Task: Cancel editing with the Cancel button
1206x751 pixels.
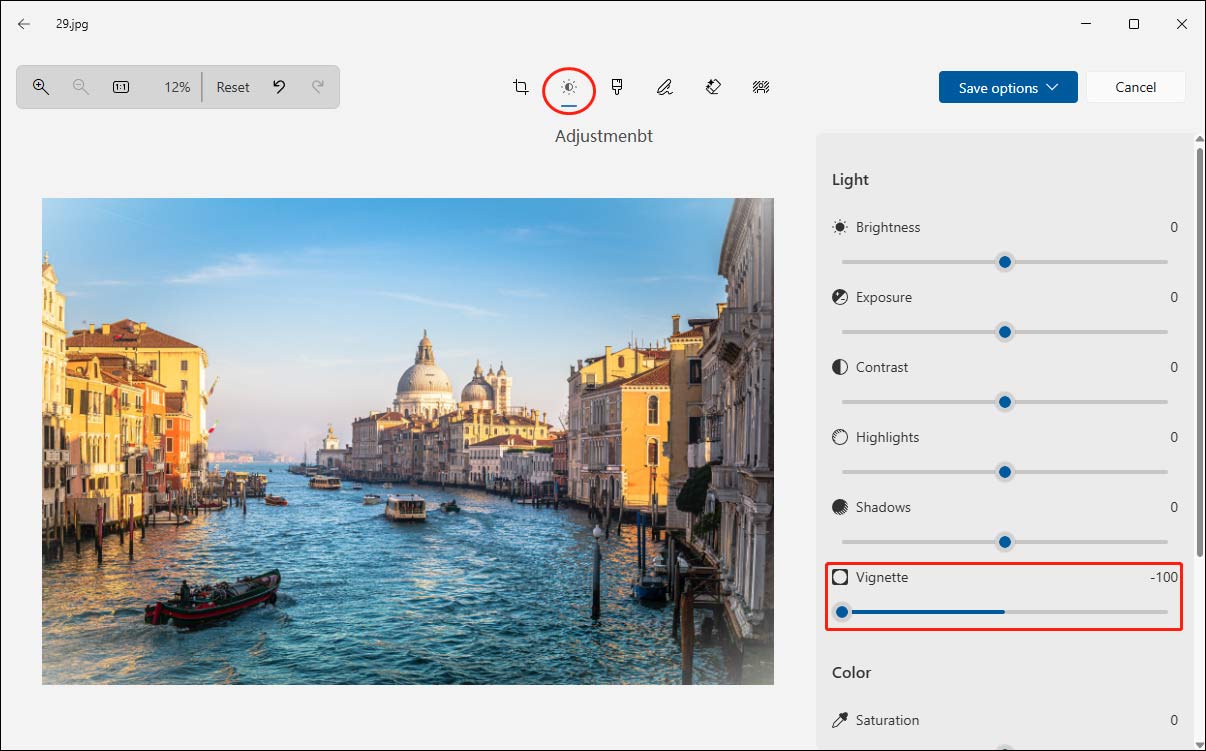Action: click(x=1135, y=87)
